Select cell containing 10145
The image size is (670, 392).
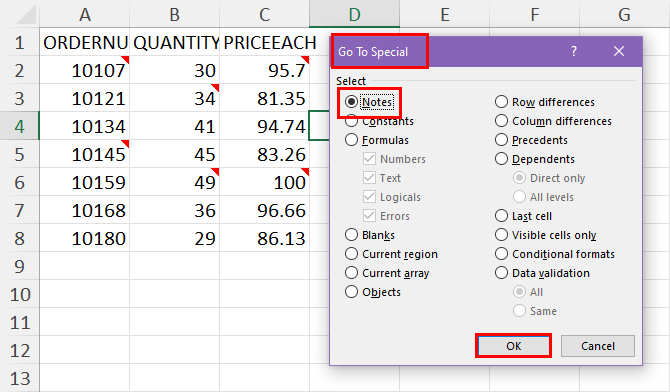pos(85,154)
